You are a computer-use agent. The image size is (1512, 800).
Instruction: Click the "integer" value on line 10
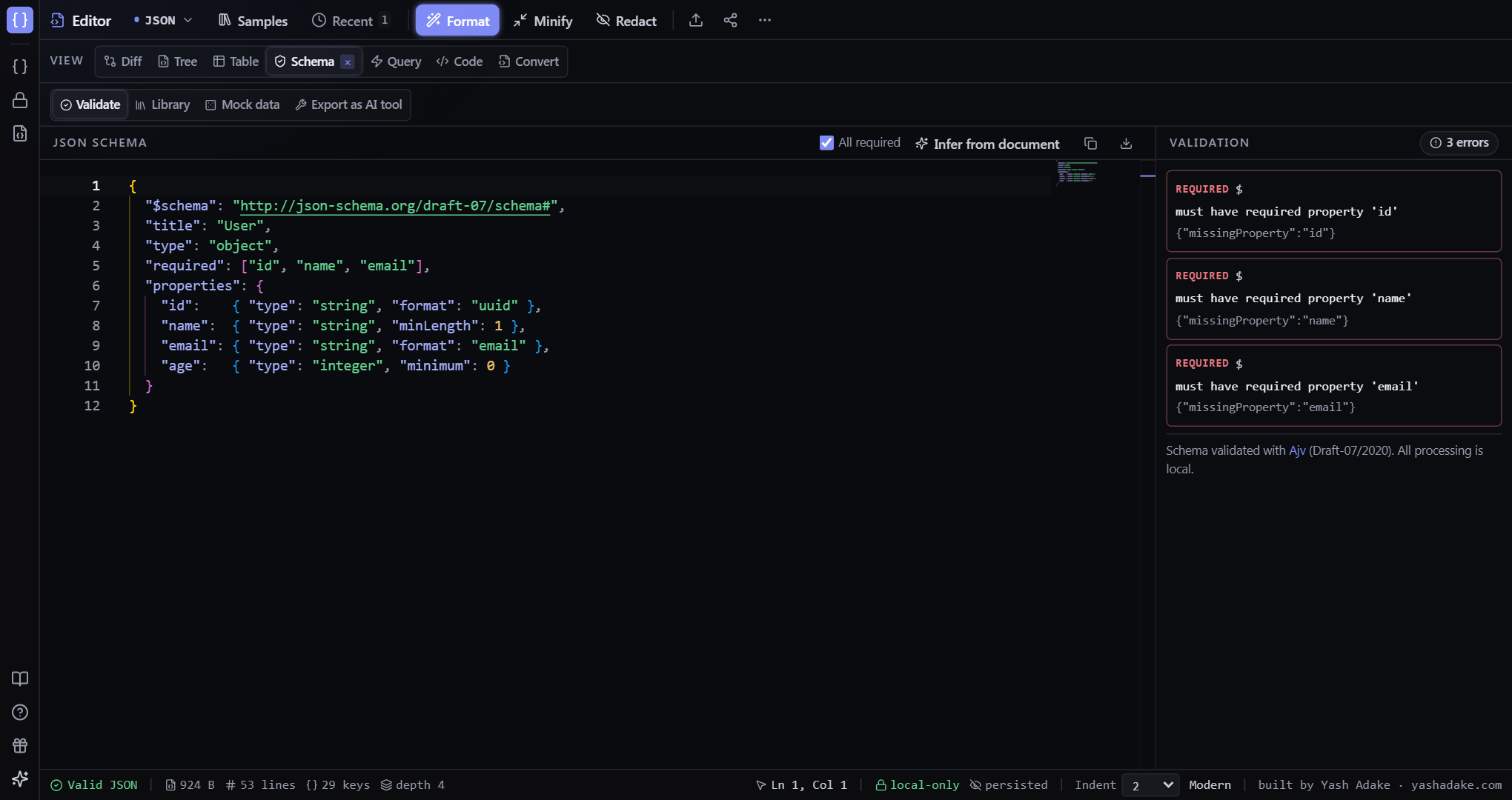[x=348, y=366]
